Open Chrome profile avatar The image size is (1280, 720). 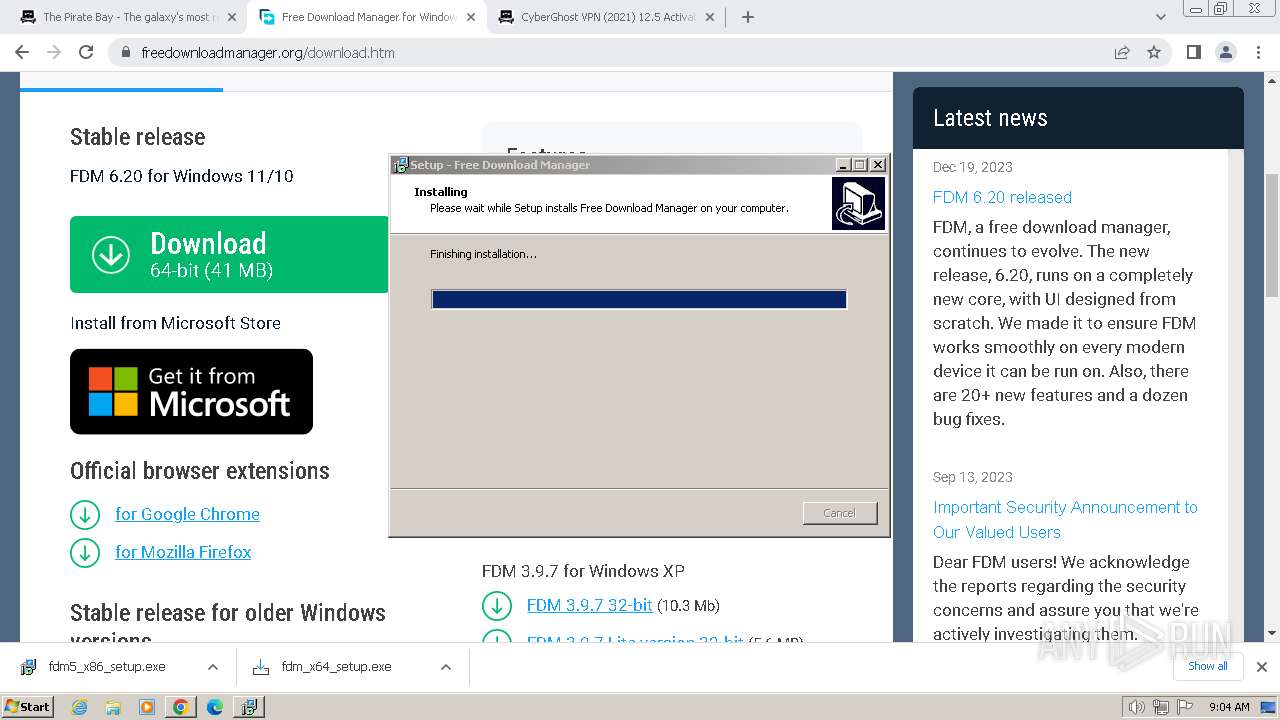click(x=1225, y=52)
